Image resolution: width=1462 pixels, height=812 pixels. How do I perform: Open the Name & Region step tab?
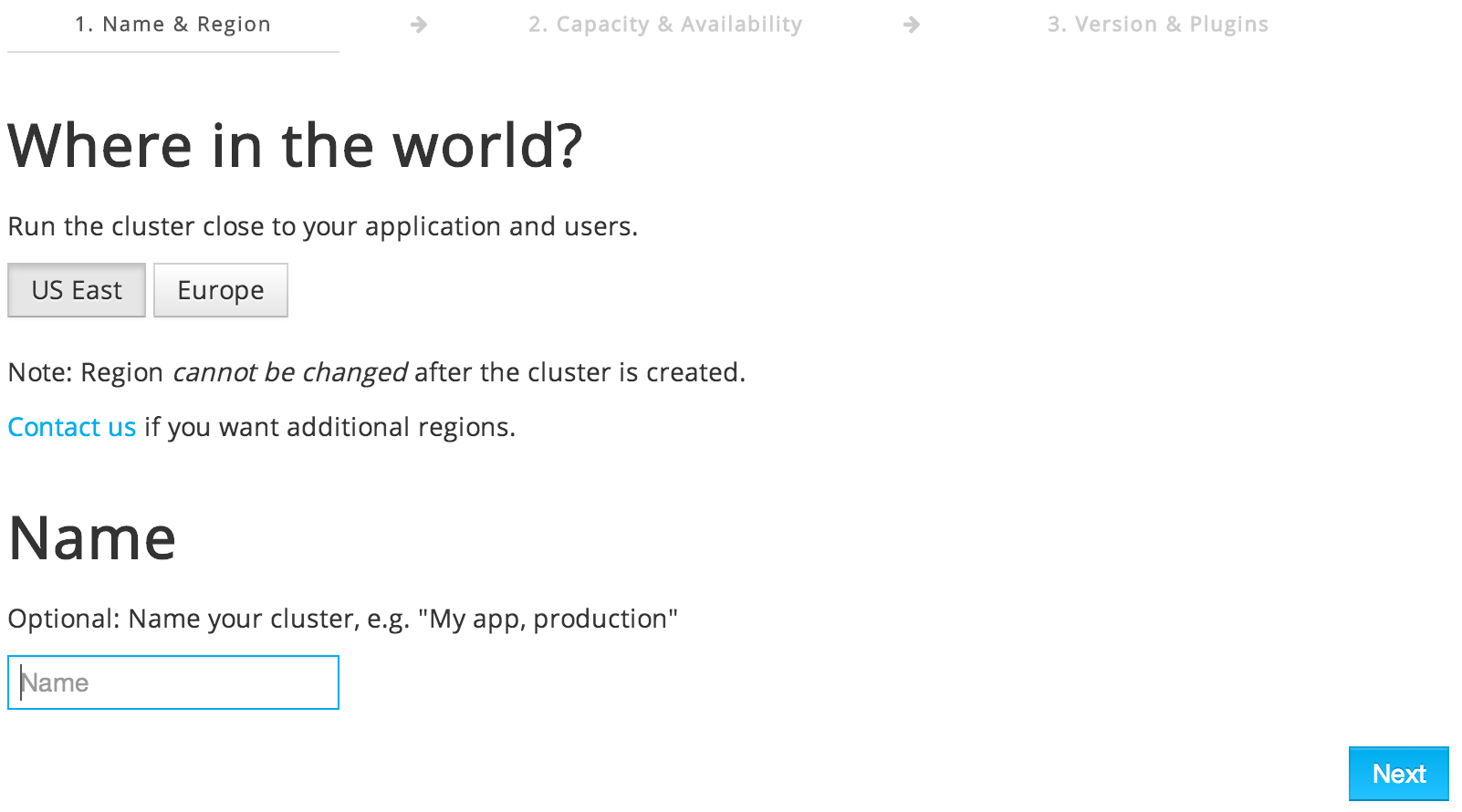click(173, 25)
